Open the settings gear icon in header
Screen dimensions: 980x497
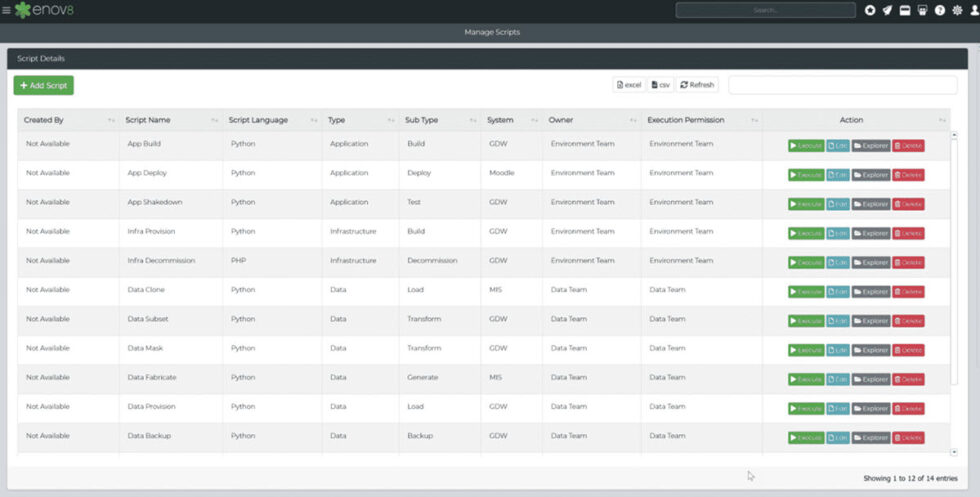point(956,10)
